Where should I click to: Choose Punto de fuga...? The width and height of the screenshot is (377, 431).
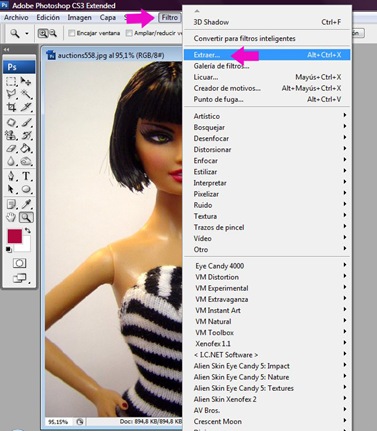(267, 99)
